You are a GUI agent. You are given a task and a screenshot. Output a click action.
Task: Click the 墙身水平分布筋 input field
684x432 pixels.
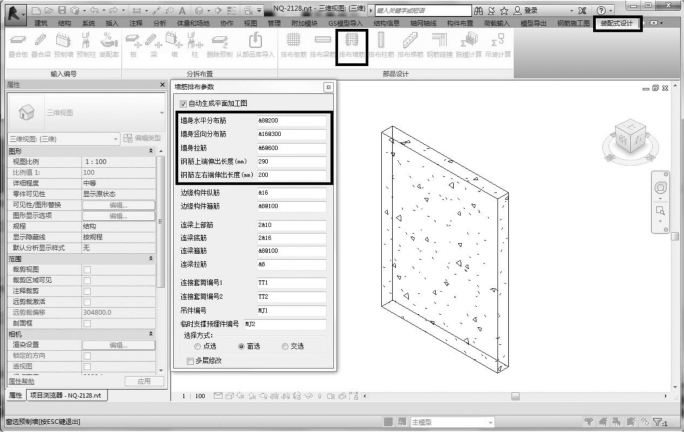[291, 121]
